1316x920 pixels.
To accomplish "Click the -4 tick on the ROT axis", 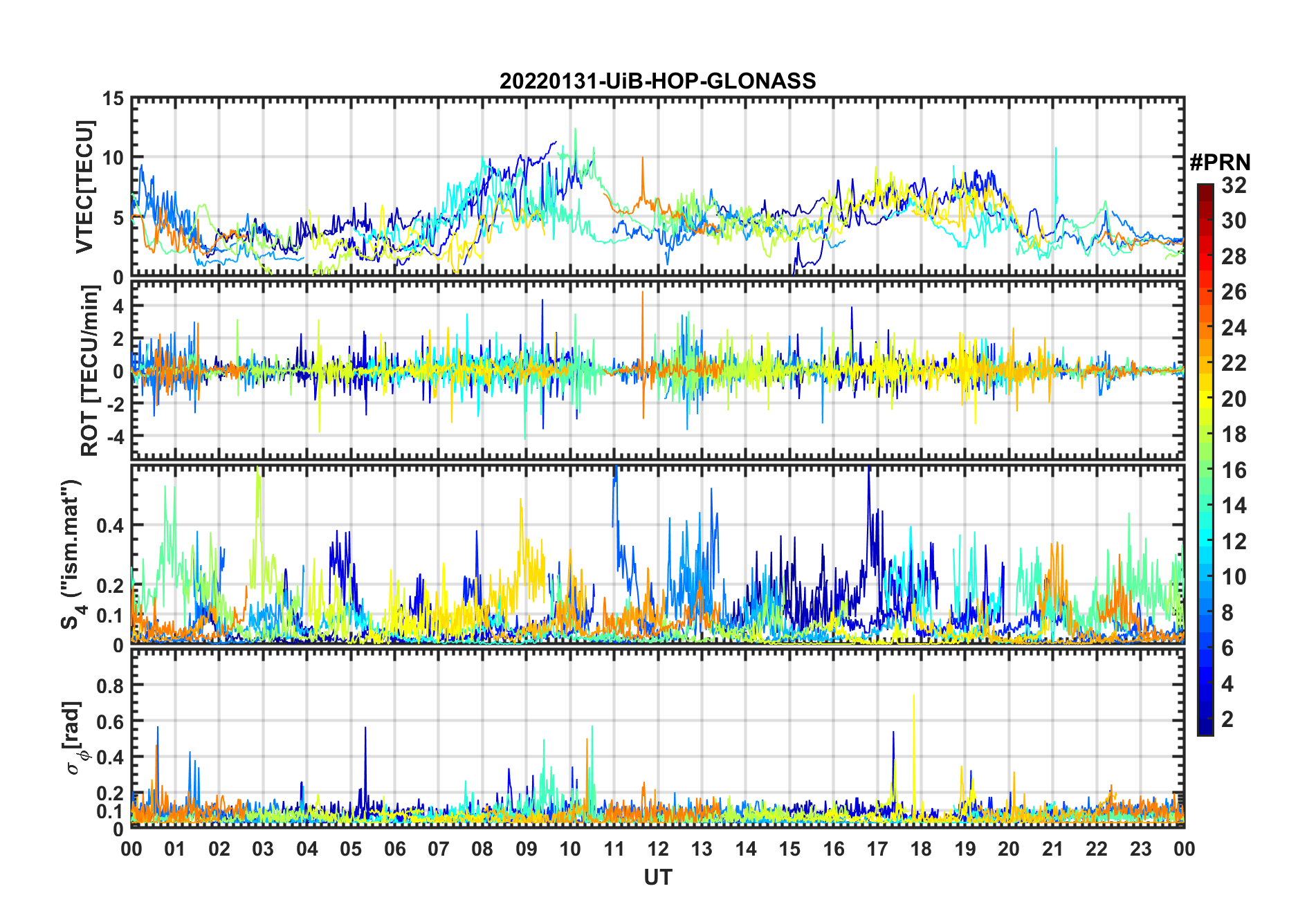I will [x=115, y=437].
